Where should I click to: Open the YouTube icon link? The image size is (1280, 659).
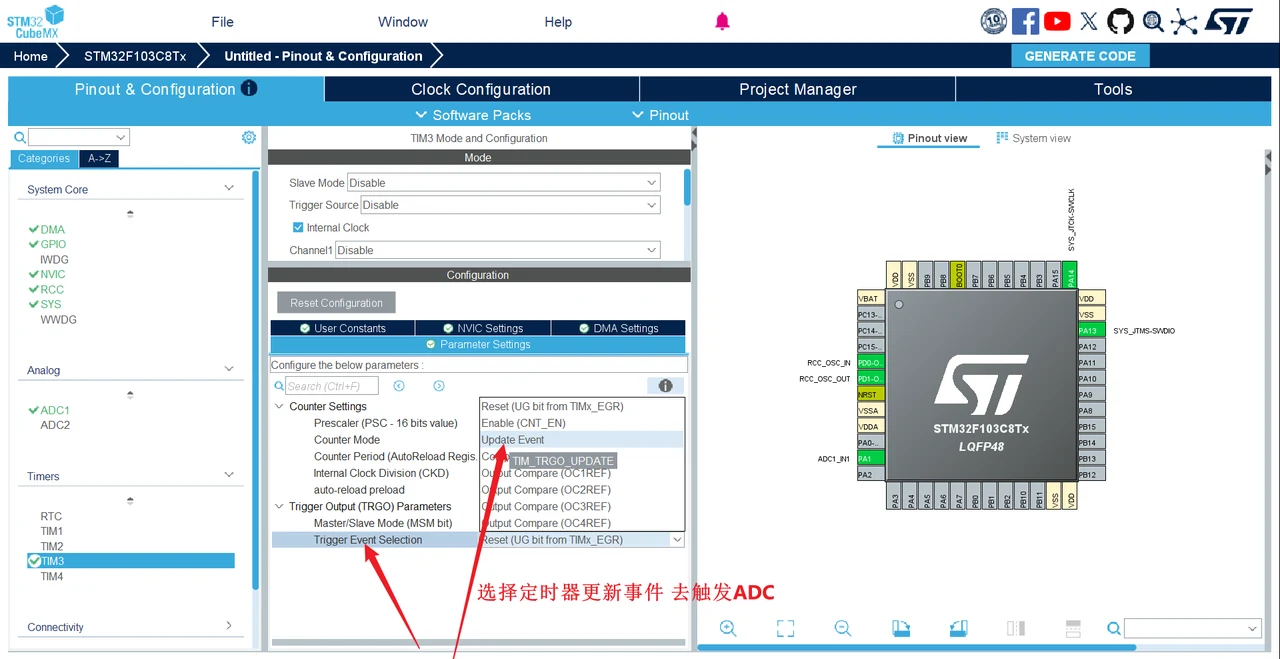tap(1057, 21)
